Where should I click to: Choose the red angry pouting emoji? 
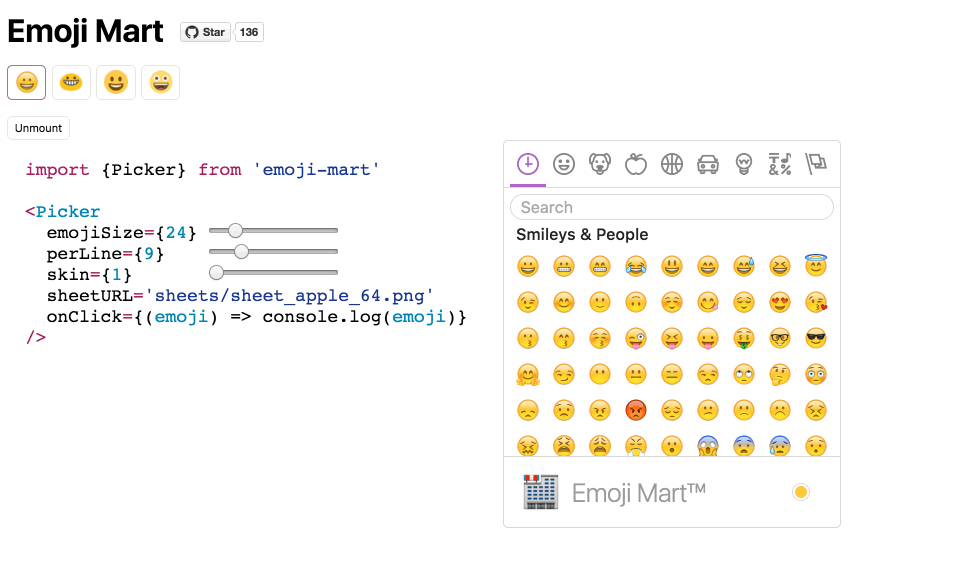[636, 410]
